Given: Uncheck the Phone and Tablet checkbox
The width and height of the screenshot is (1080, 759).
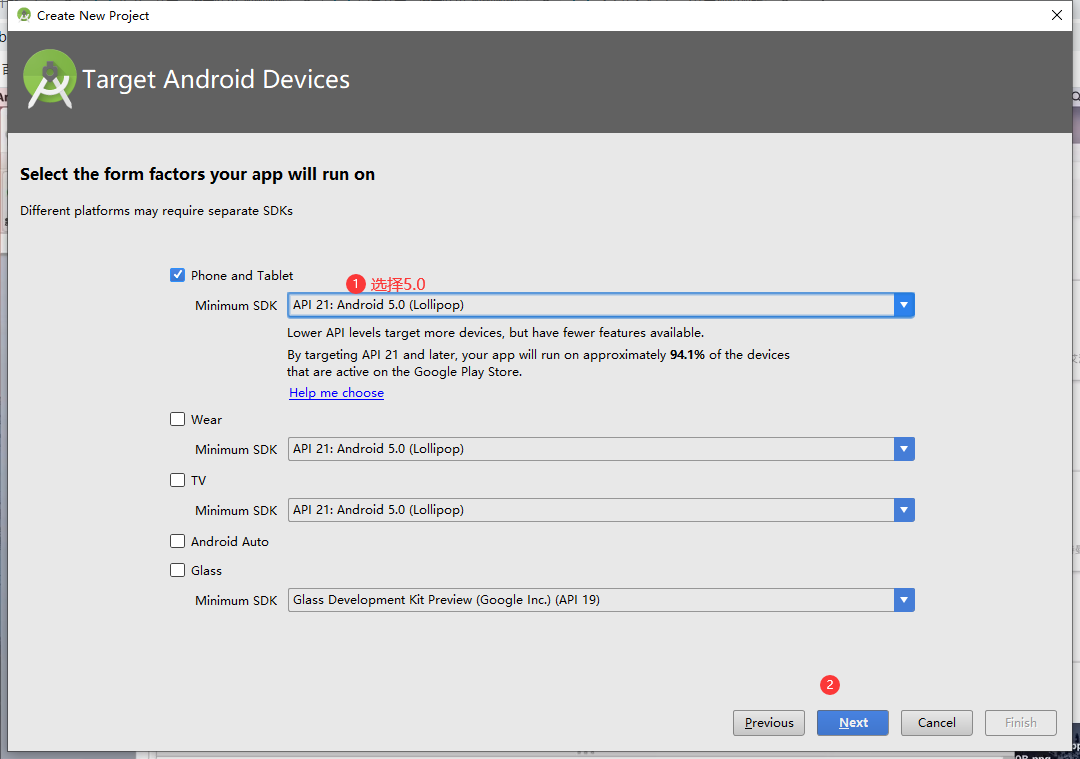Looking at the screenshot, I should pyautogui.click(x=178, y=275).
